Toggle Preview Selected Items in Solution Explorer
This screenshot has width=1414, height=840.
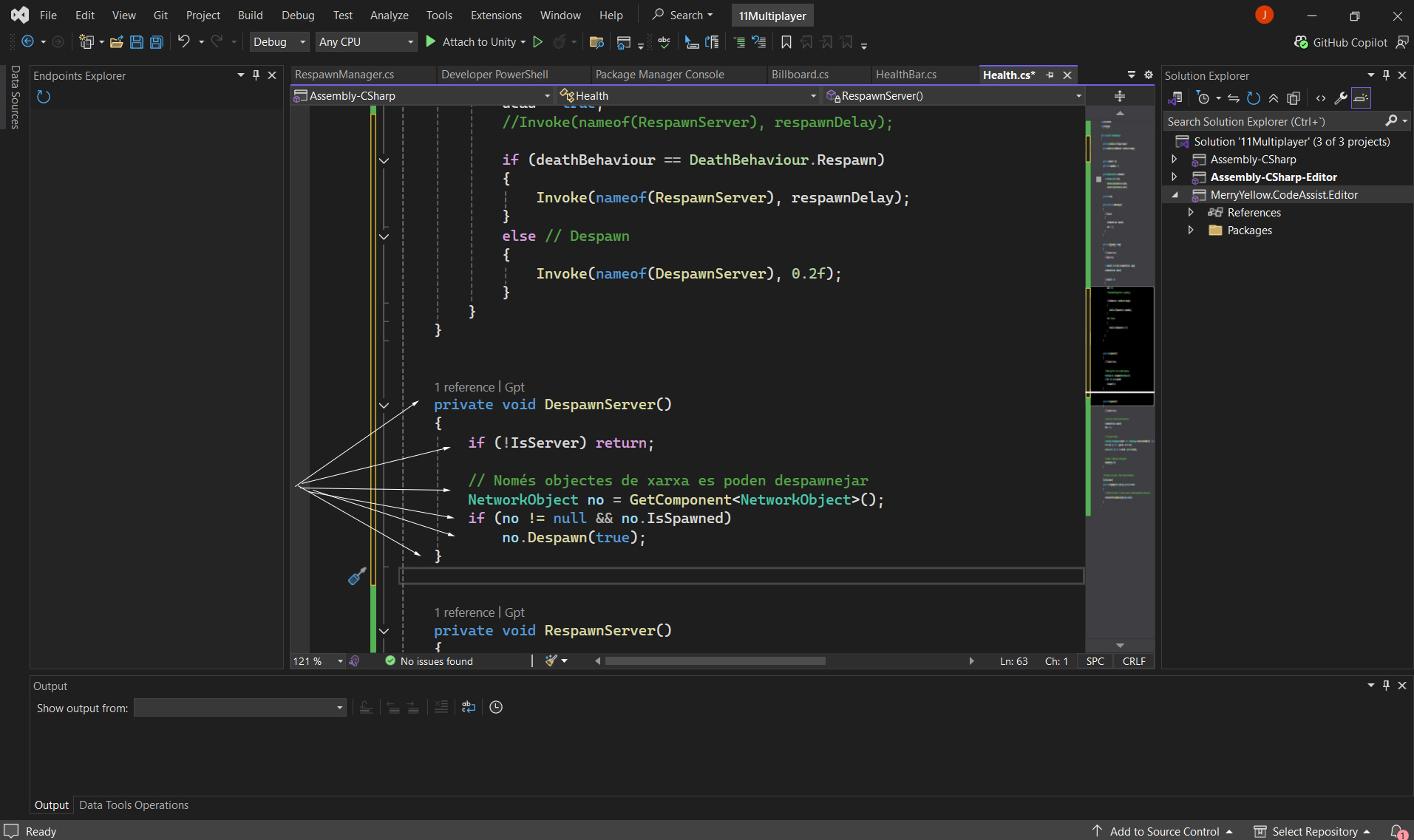pyautogui.click(x=1361, y=98)
